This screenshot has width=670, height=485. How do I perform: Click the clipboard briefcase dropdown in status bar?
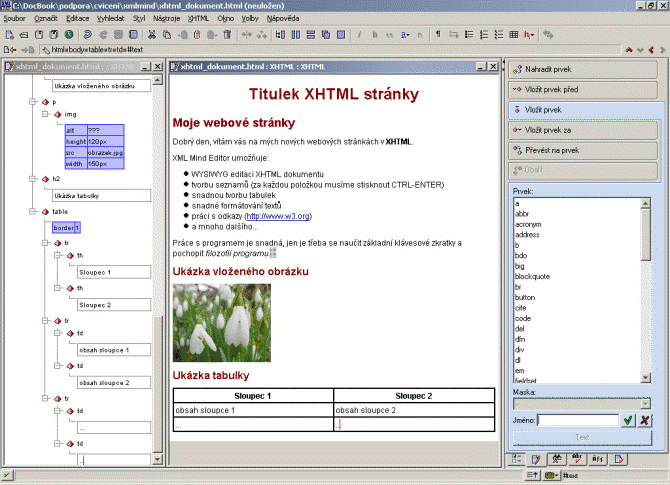coord(552,475)
